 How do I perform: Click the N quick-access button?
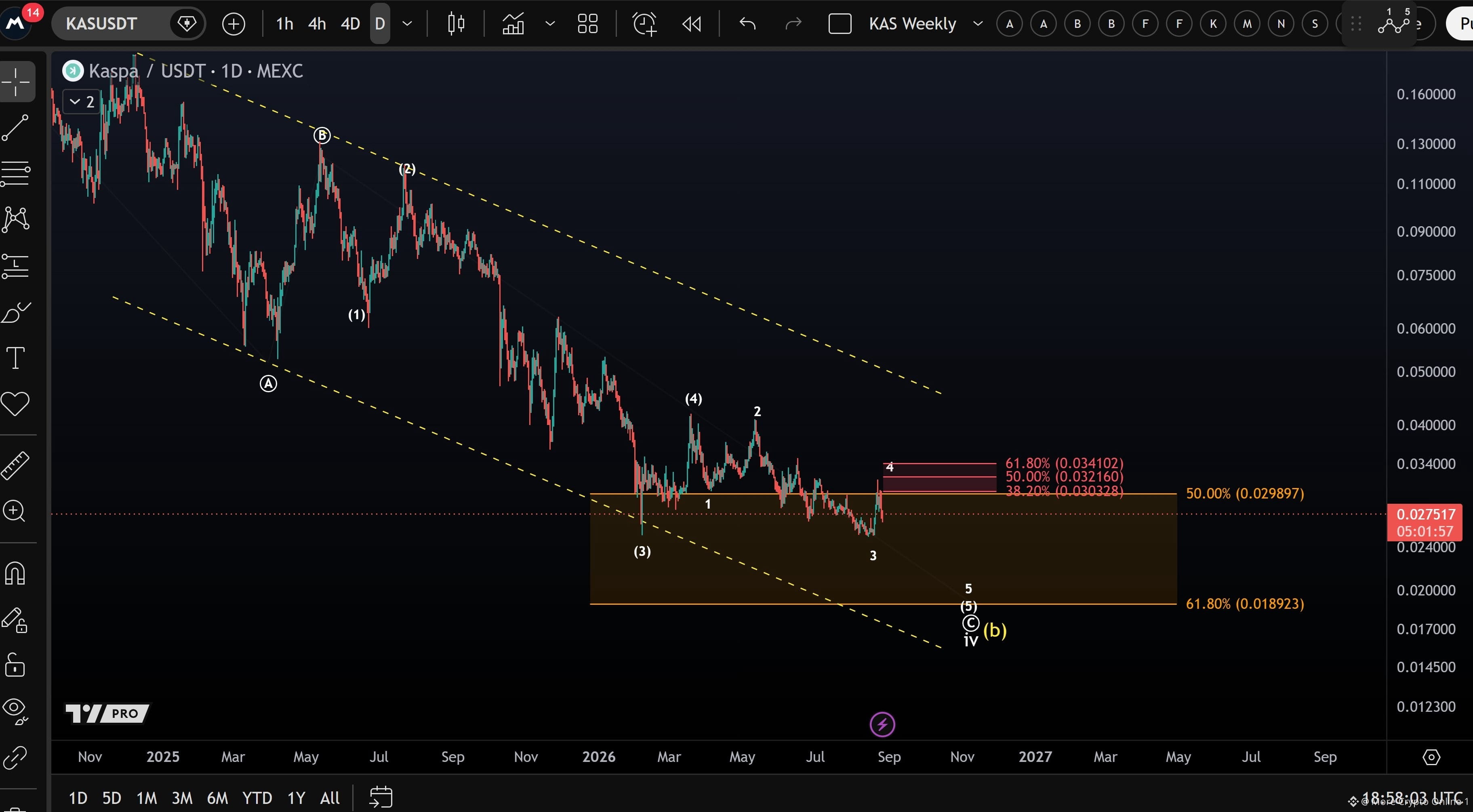(1281, 24)
